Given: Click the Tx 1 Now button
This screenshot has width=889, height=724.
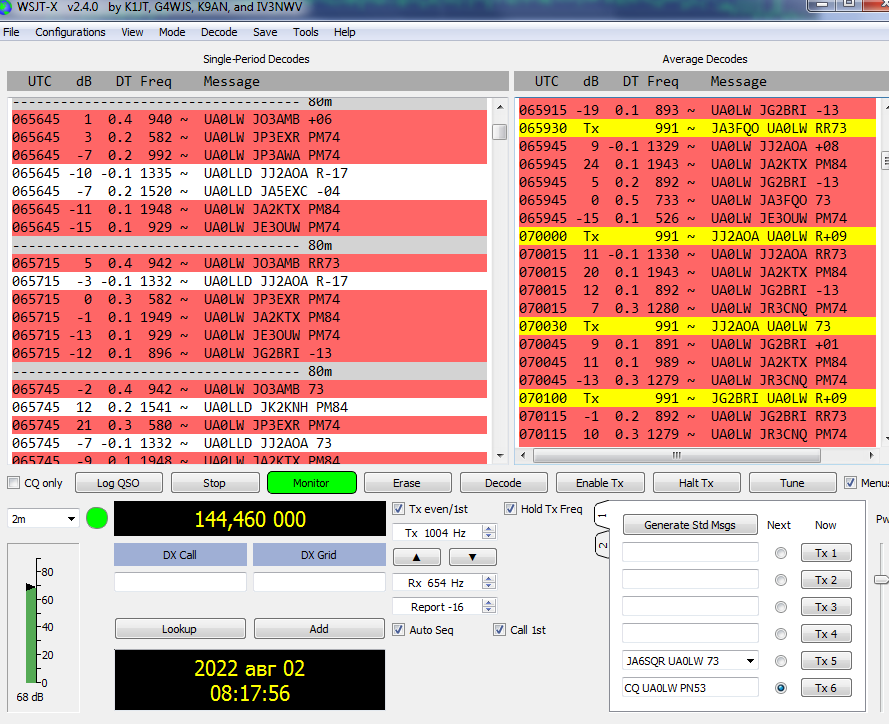Looking at the screenshot, I should click(826, 553).
